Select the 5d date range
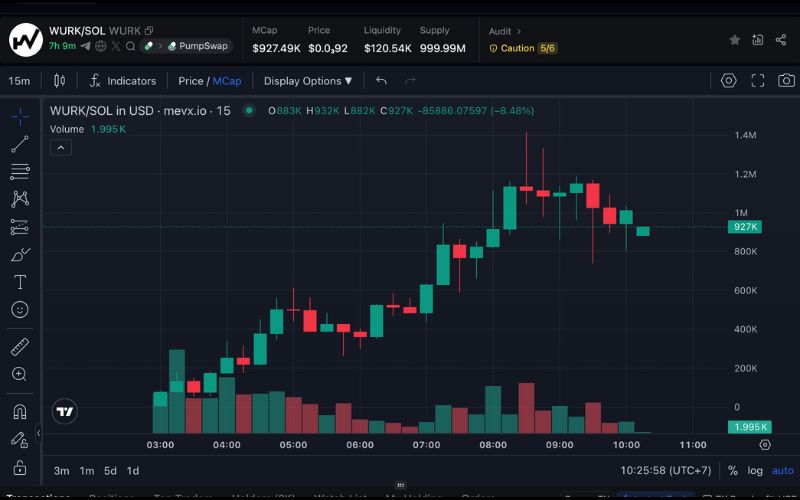Image resolution: width=800 pixels, height=500 pixels. [x=110, y=470]
